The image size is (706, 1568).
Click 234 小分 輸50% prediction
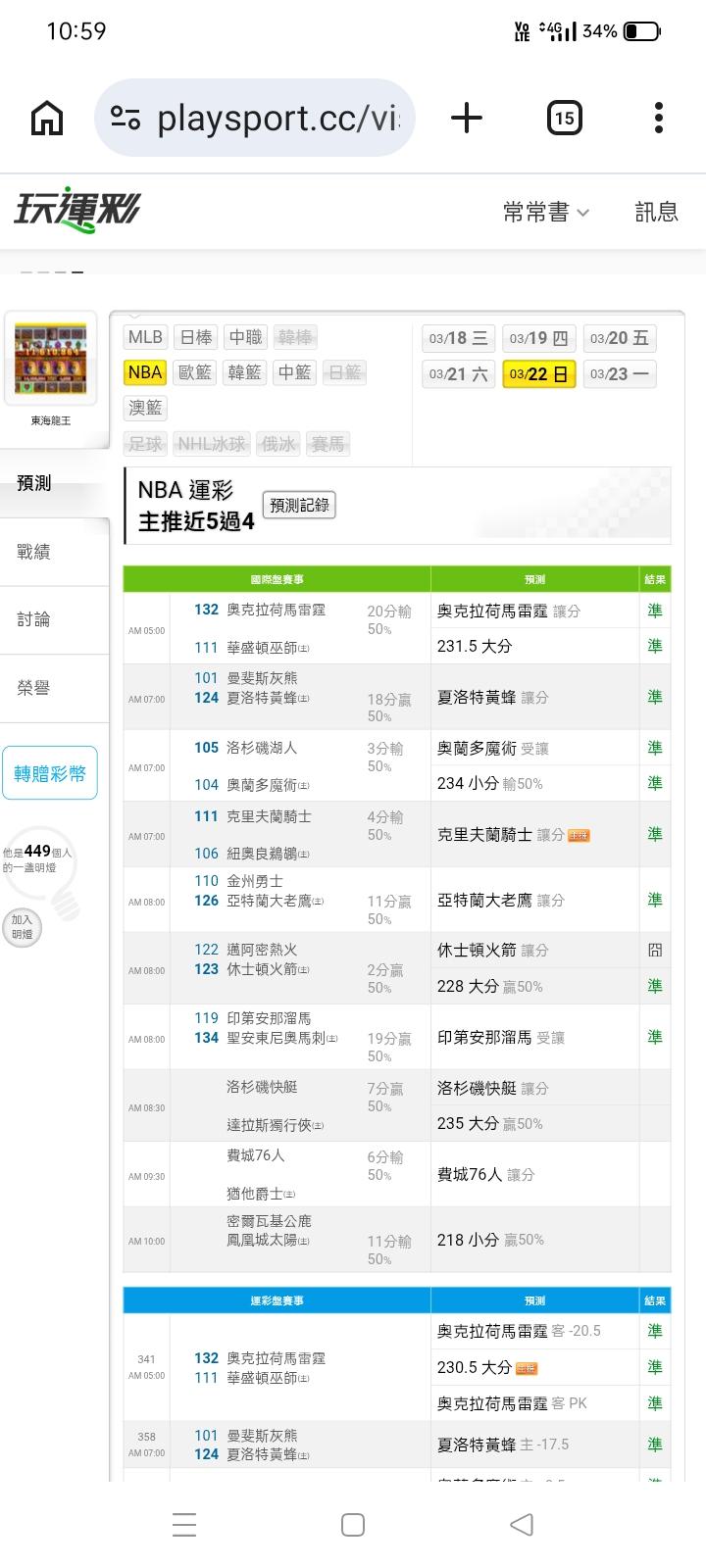(489, 783)
